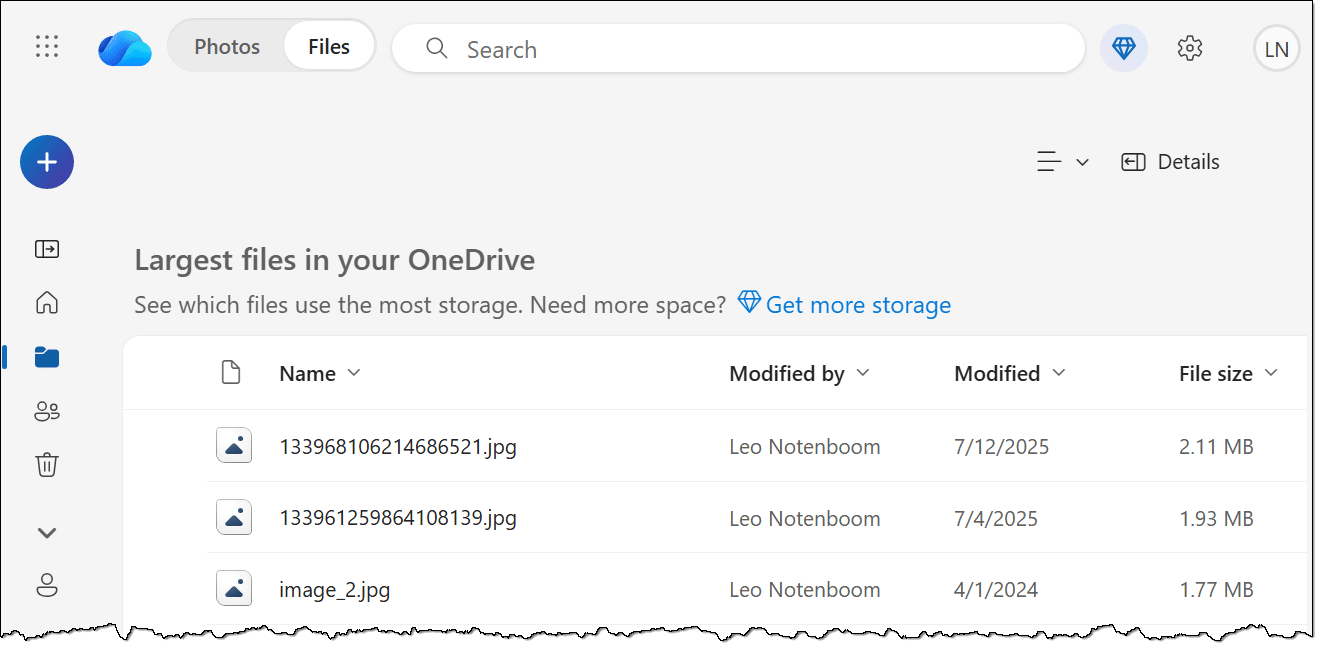
Task: Click the 4/1/2024 modified date
Action: [996, 590]
